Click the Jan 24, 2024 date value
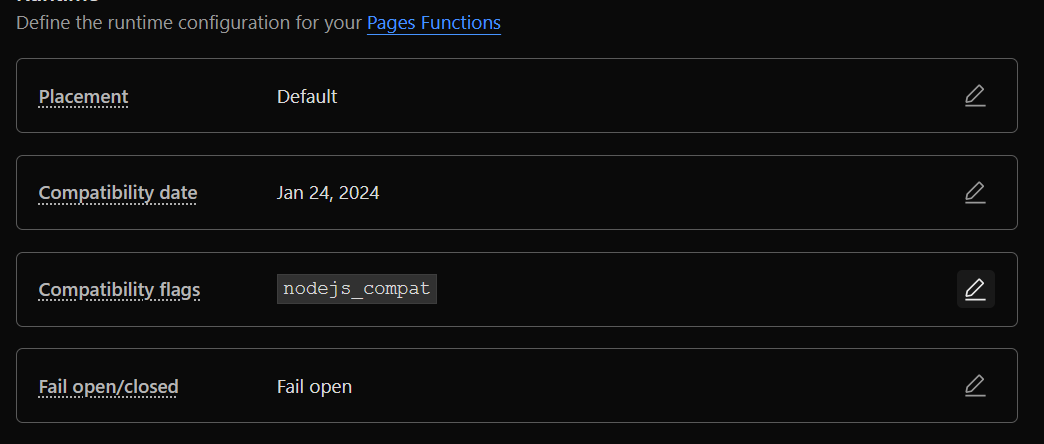Image resolution: width=1044 pixels, height=444 pixels. (x=328, y=193)
